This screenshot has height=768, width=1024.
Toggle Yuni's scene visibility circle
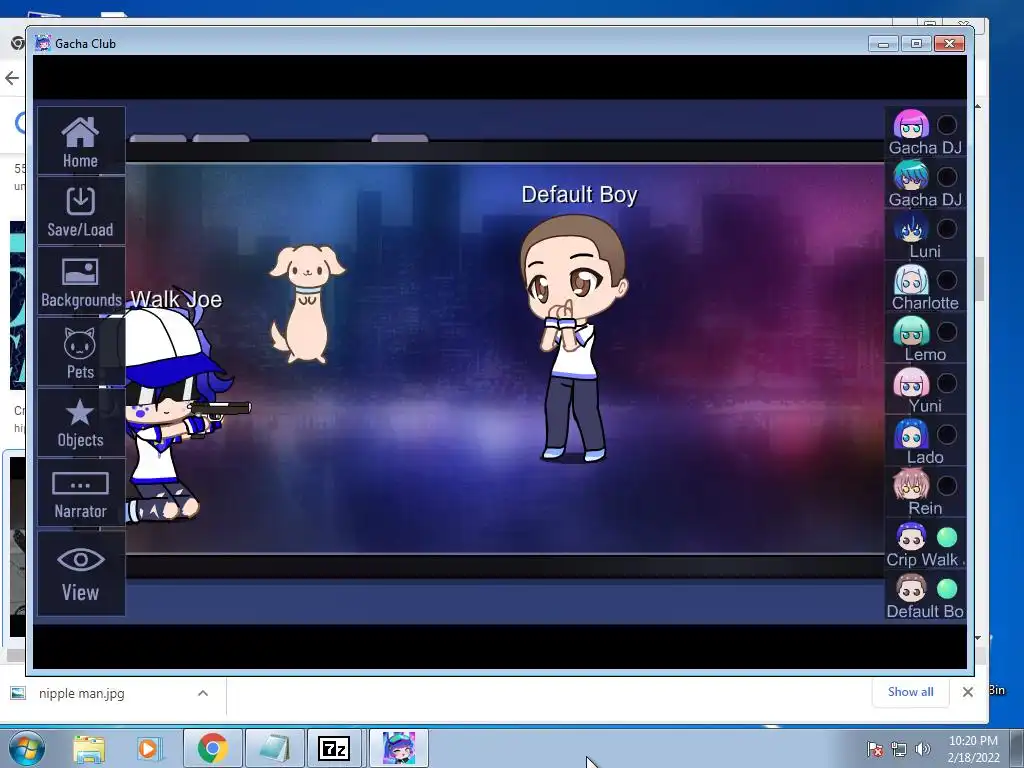pyautogui.click(x=947, y=383)
